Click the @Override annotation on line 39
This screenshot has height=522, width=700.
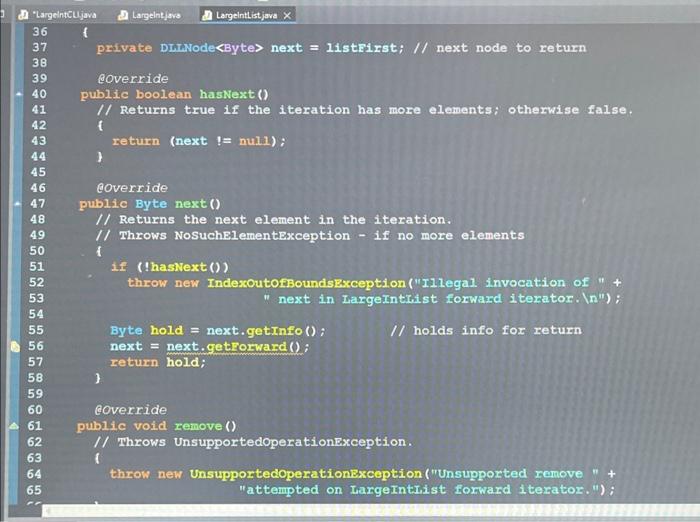coord(133,79)
